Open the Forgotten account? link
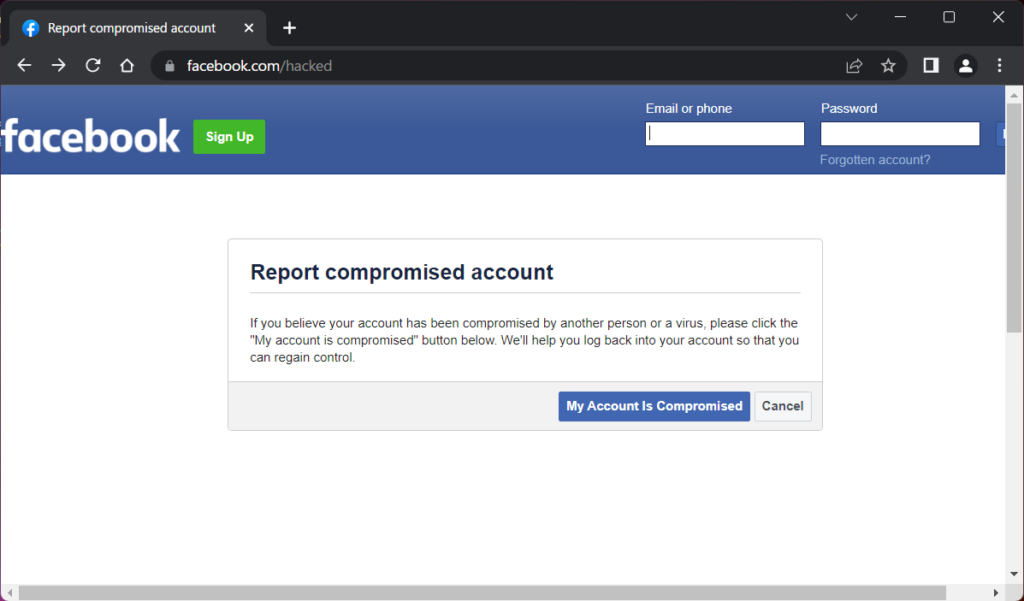 [875, 160]
